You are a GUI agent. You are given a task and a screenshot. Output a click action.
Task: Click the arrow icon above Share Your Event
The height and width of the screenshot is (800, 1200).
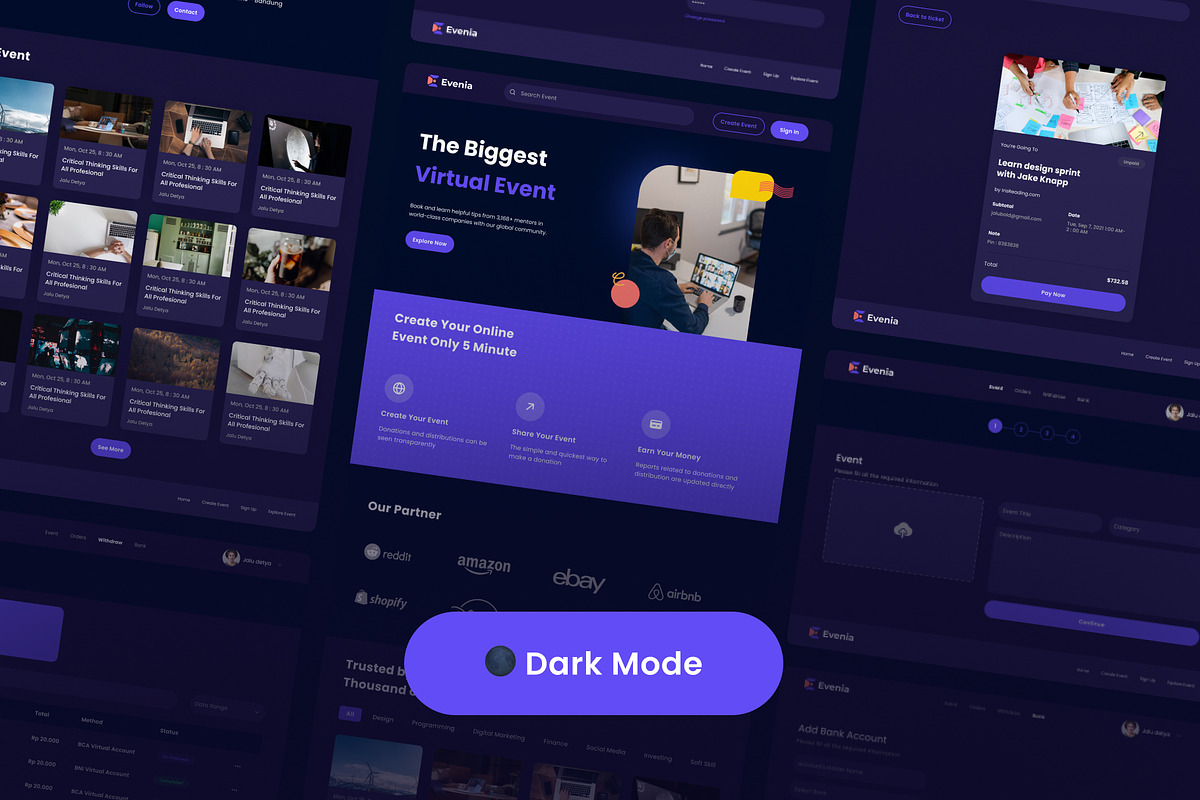pyautogui.click(x=530, y=406)
